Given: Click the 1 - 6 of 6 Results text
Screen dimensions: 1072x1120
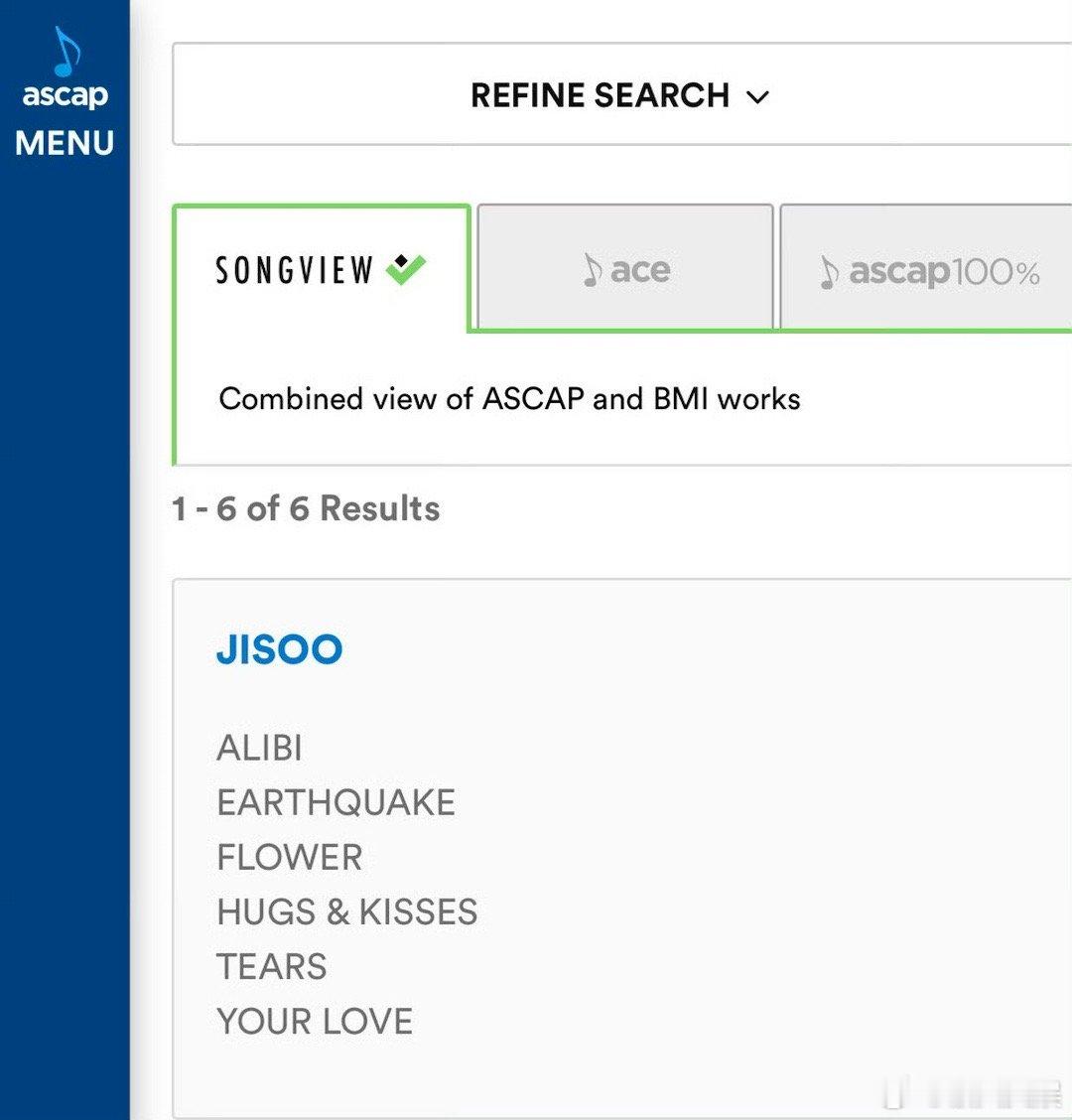Looking at the screenshot, I should pos(306,508).
